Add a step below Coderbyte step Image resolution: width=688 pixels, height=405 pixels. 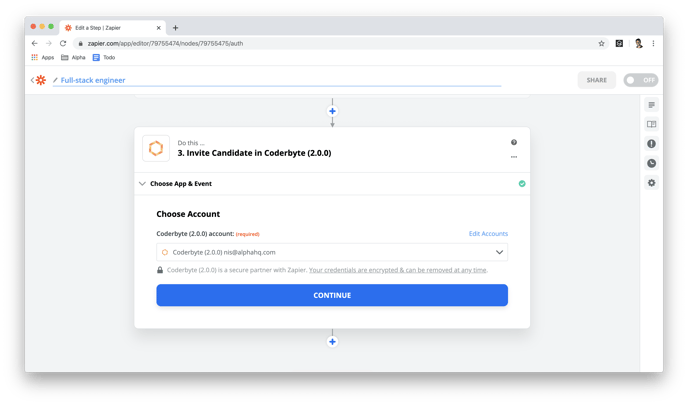point(332,341)
